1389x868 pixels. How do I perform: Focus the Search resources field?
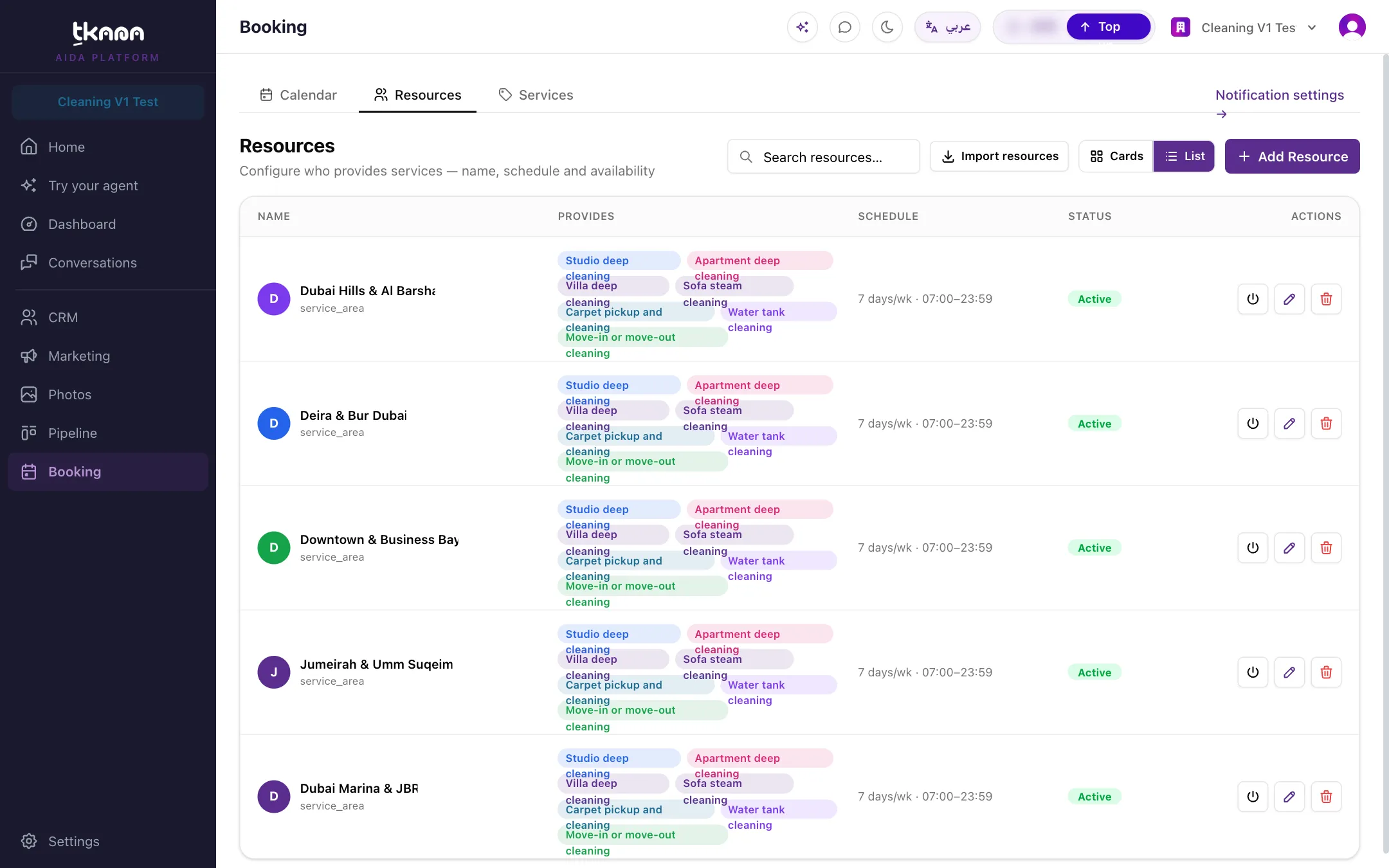823,157
